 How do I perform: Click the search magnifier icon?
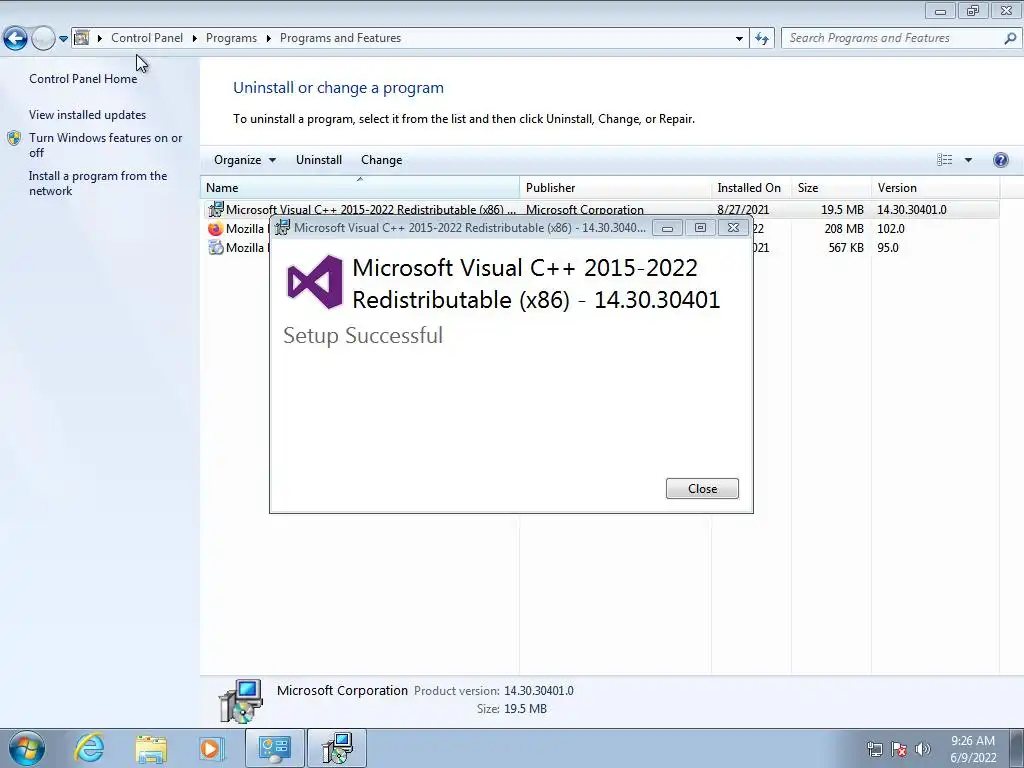point(1010,38)
